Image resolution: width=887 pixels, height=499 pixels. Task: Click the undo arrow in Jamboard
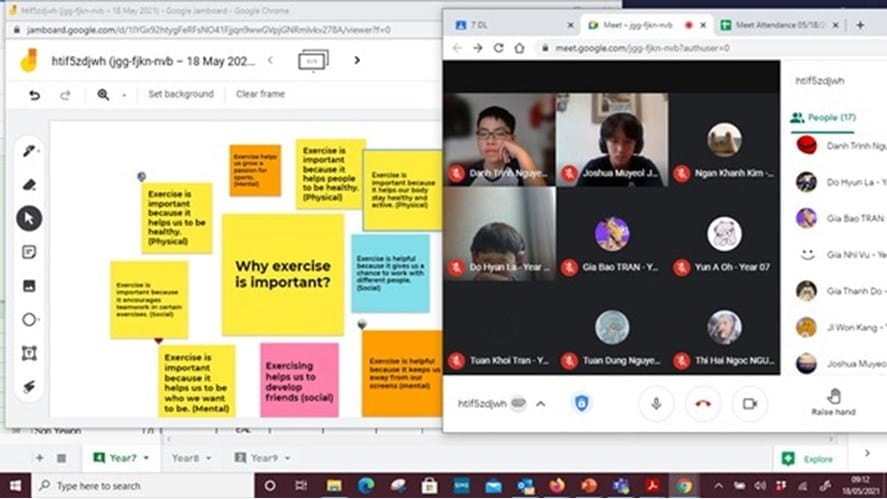(x=35, y=95)
